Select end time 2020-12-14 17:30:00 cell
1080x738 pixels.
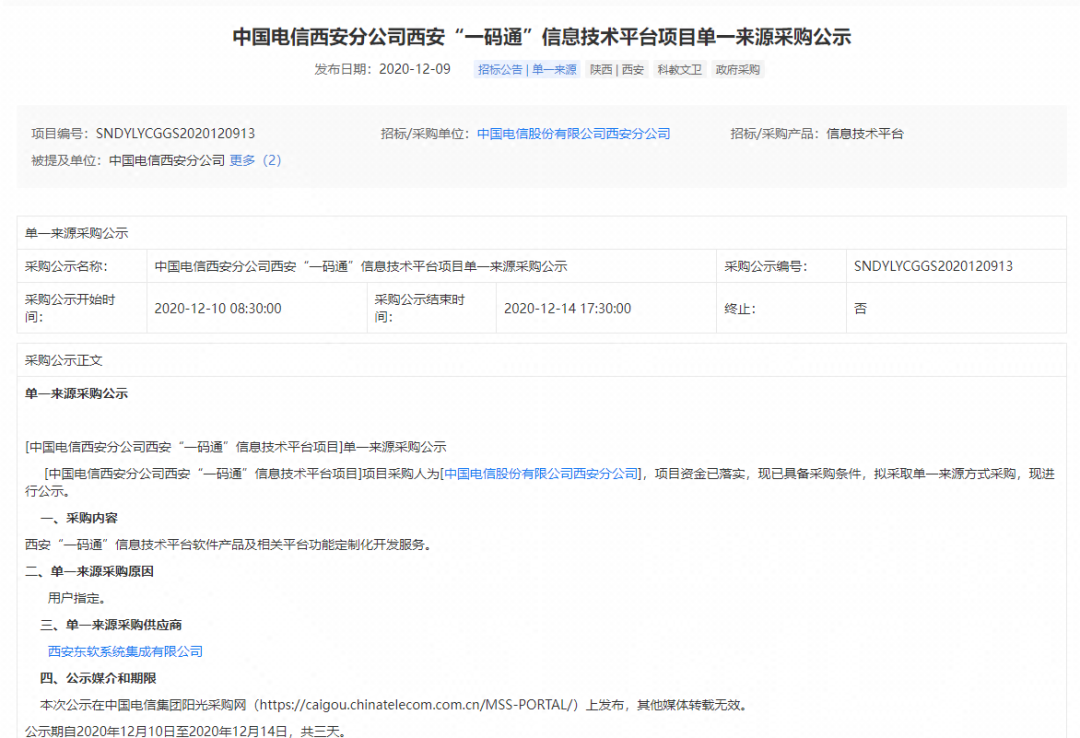(567, 309)
